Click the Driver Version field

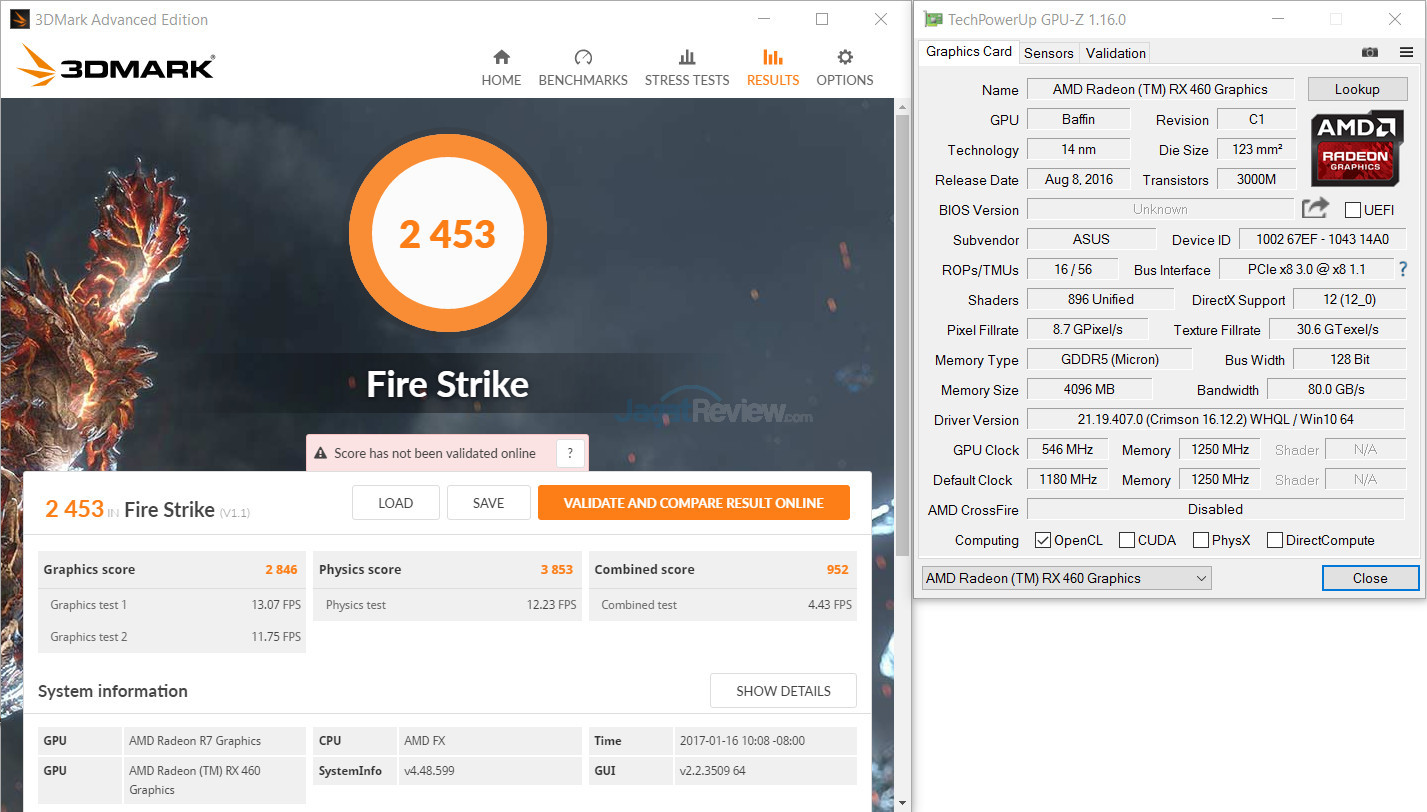pos(1216,419)
